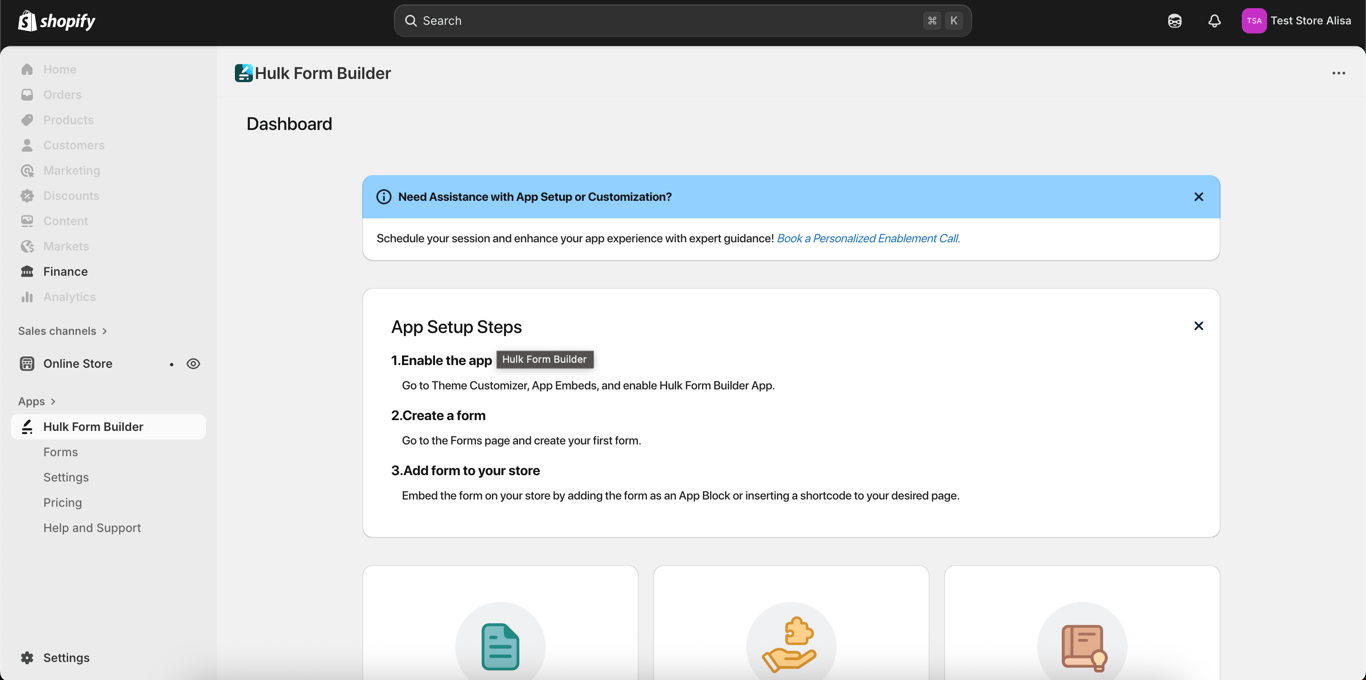This screenshot has width=1366, height=680.
Task: Click the book with lightbulb card icon
Action: point(1082,646)
